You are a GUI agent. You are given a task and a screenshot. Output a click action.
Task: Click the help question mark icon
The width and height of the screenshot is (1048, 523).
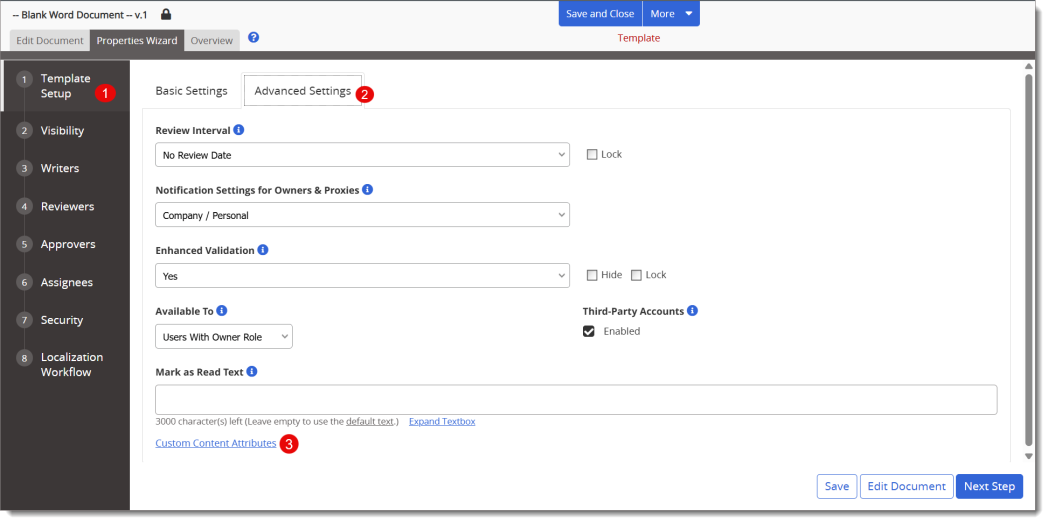(x=254, y=38)
